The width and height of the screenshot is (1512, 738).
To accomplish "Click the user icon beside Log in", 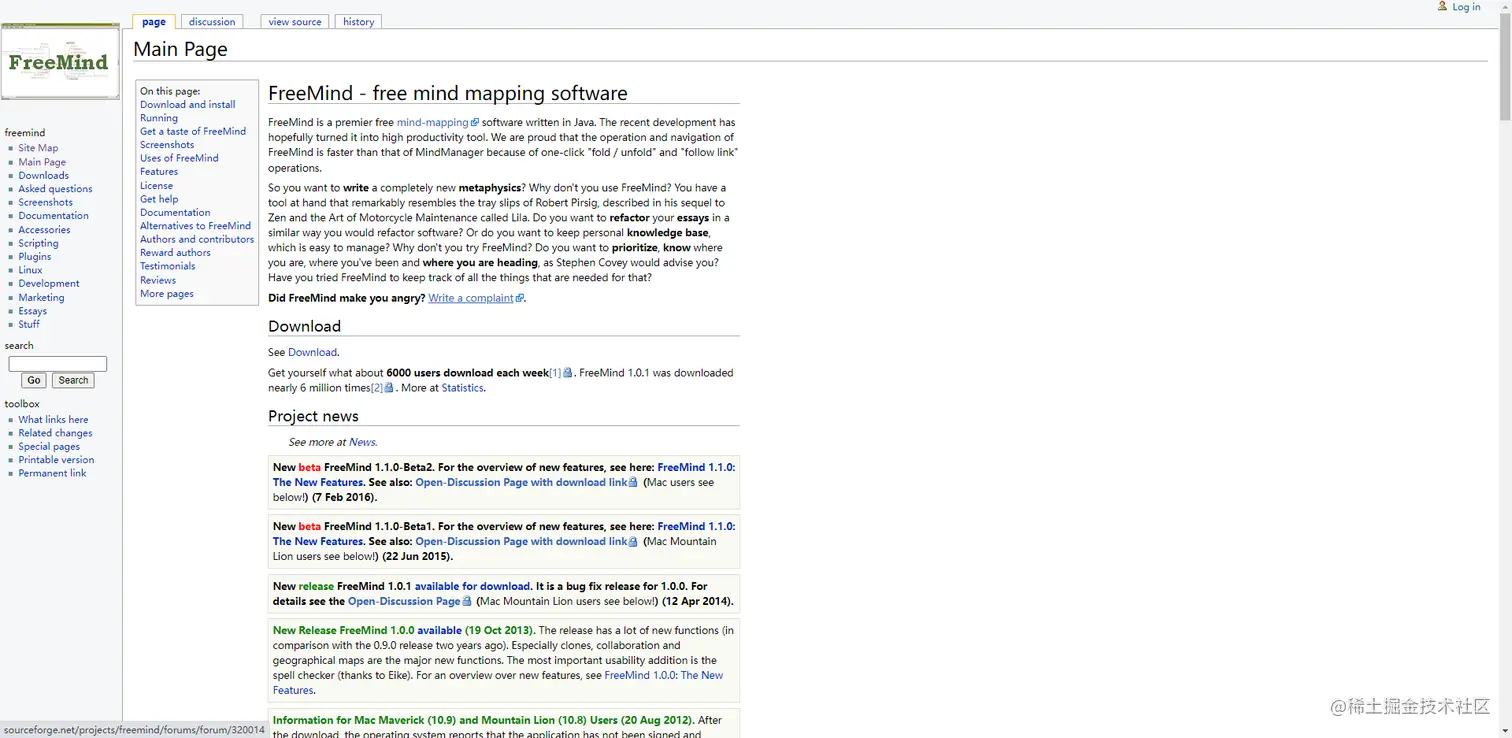I will pyautogui.click(x=1442, y=6).
